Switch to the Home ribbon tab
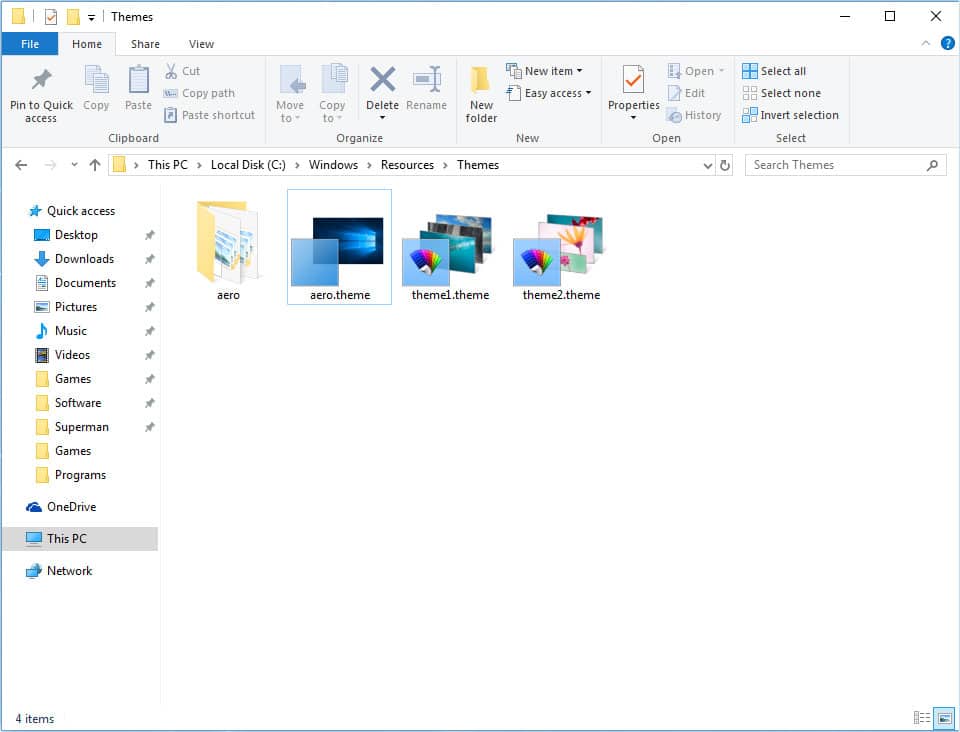Image resolution: width=960 pixels, height=732 pixels. coord(87,44)
